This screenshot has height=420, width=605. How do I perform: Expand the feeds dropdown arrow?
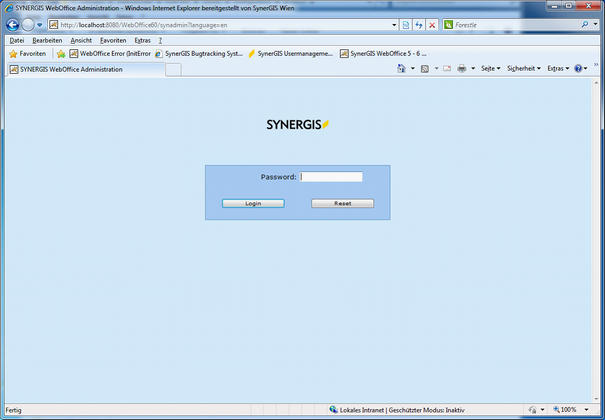[x=436, y=68]
